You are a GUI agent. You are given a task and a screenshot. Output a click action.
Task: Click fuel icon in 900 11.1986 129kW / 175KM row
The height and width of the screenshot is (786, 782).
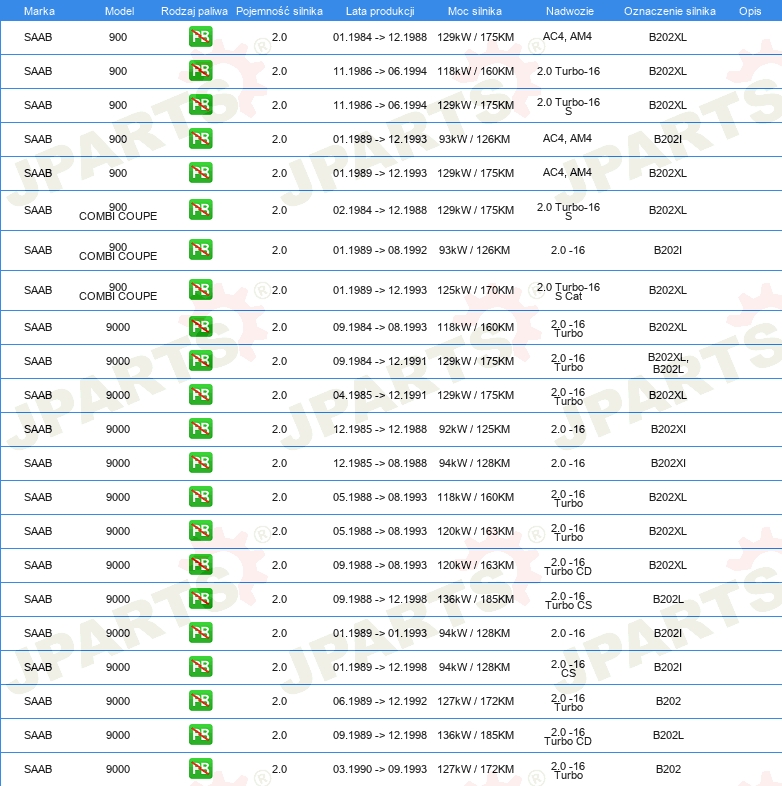point(201,105)
